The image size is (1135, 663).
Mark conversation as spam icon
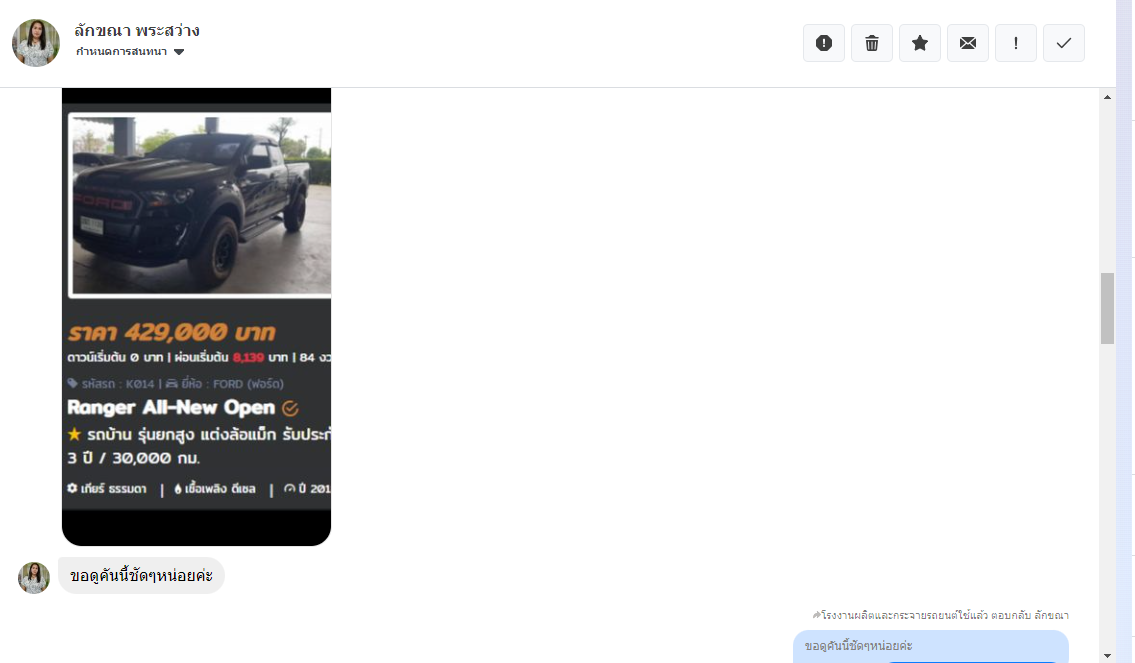(x=824, y=43)
